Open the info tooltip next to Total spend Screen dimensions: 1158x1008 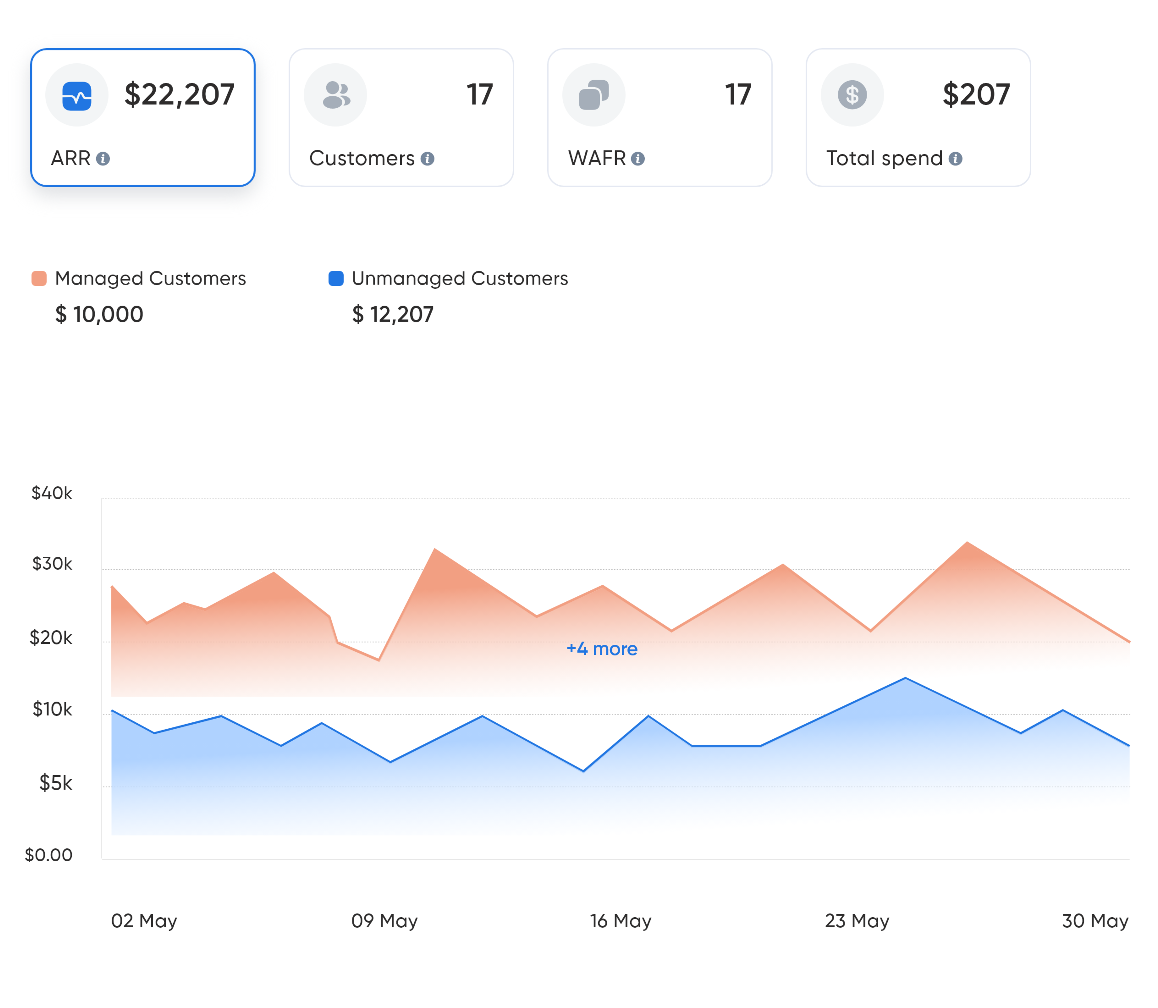956,159
